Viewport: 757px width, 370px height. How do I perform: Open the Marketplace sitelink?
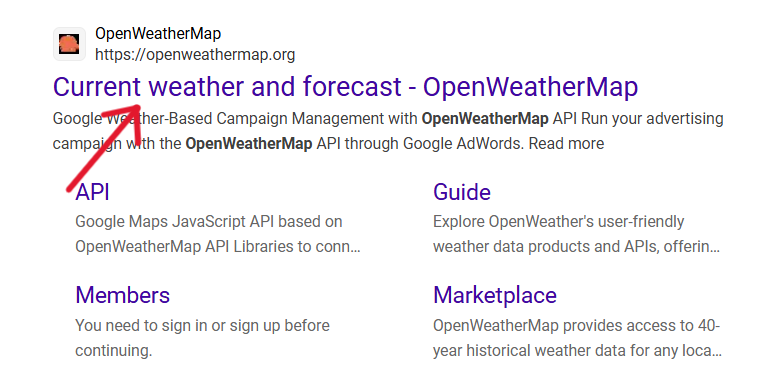pos(495,295)
